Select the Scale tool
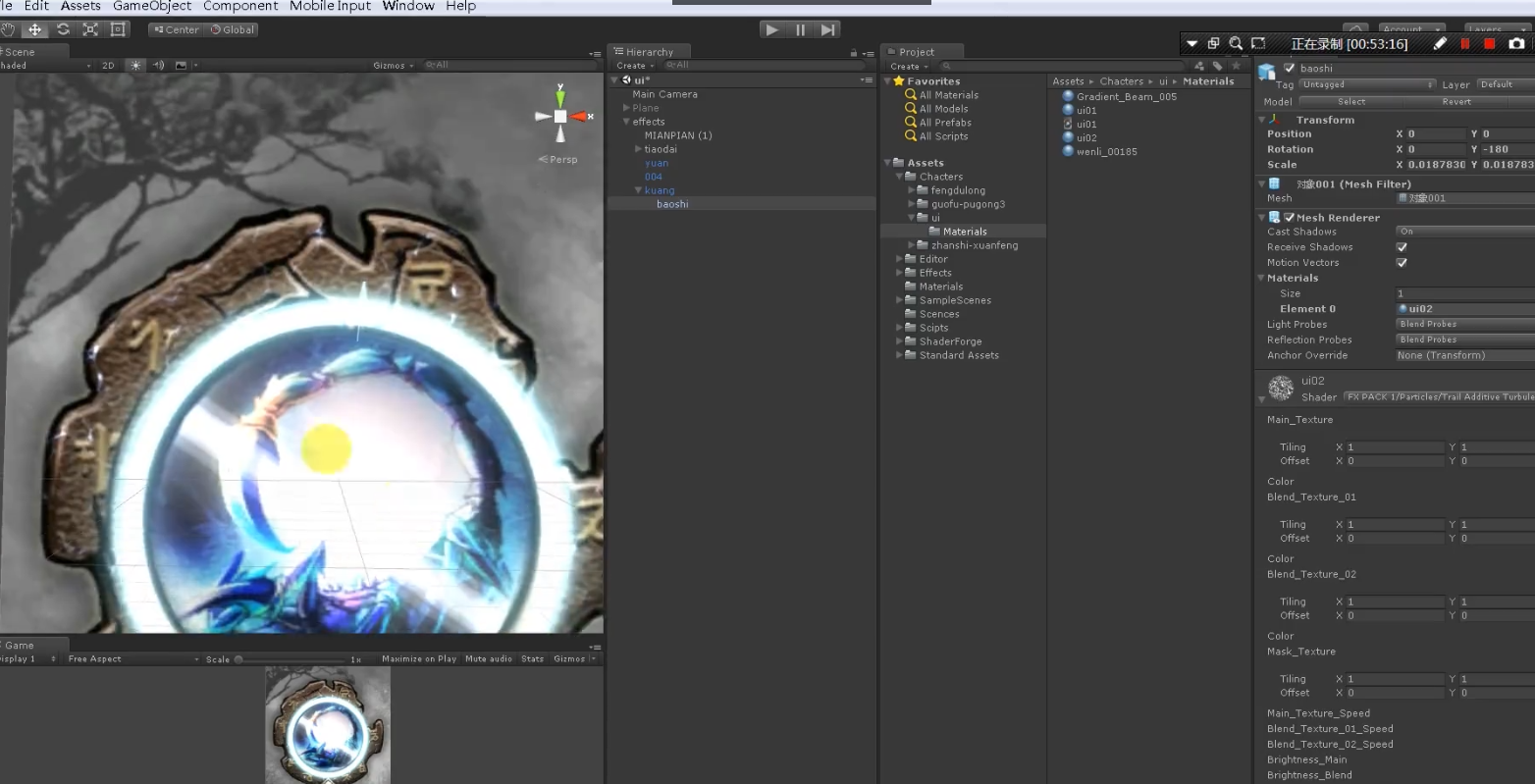The height and width of the screenshot is (784, 1535). click(x=90, y=29)
